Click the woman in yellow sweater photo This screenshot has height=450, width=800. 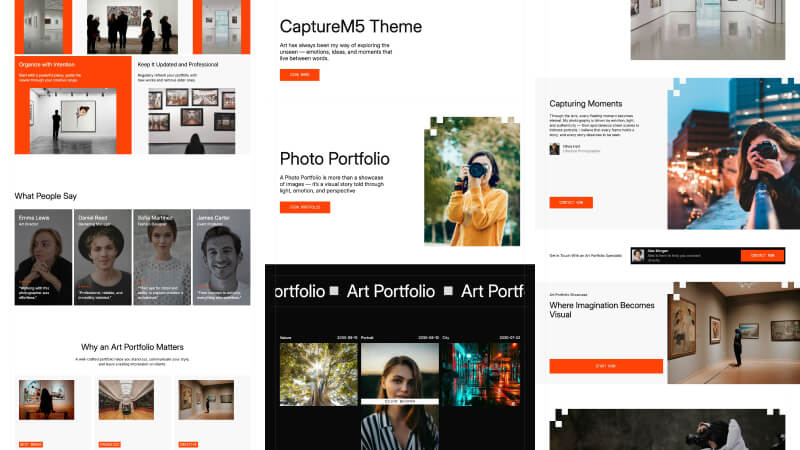point(472,185)
